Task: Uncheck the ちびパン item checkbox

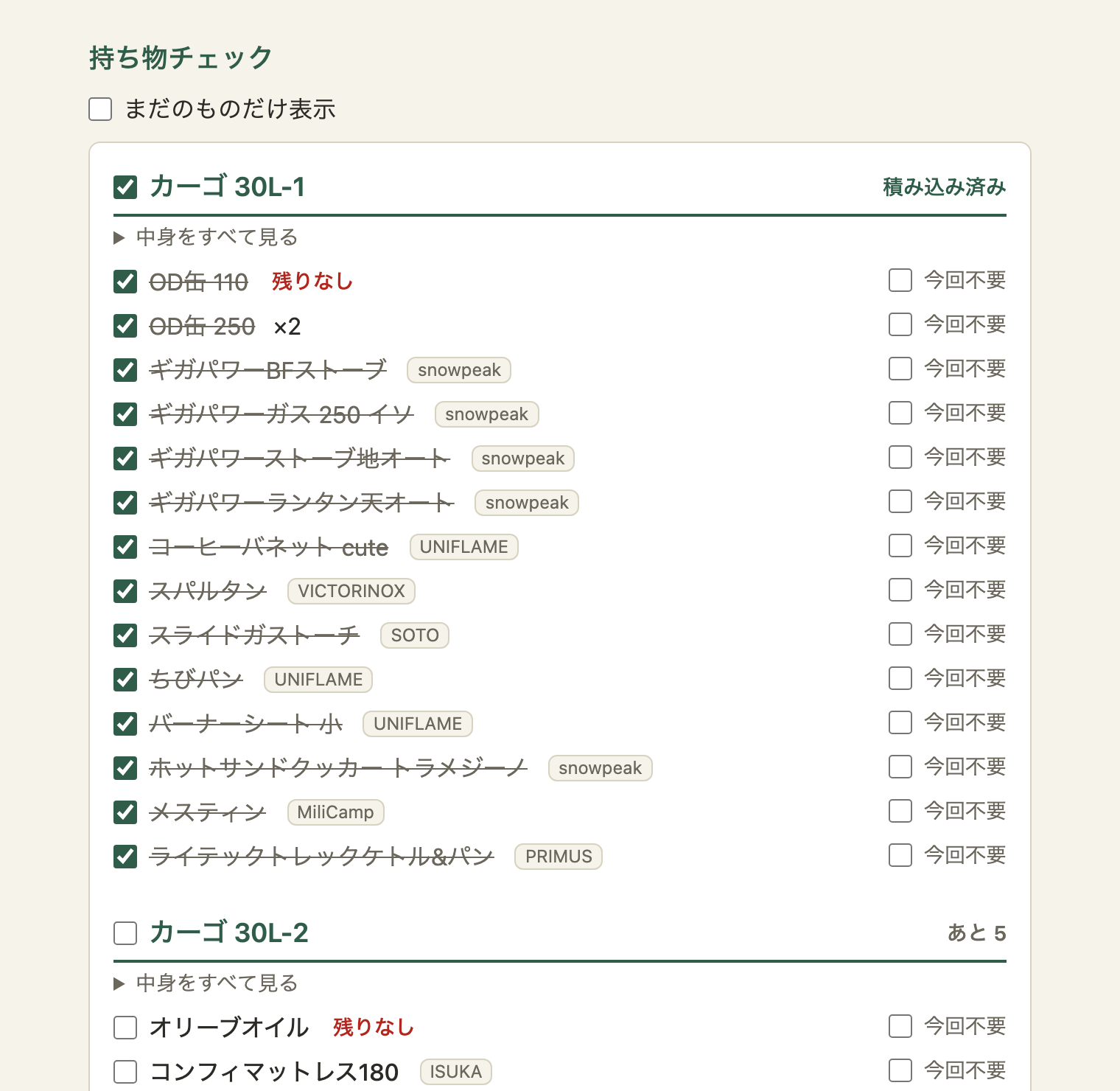Action: [125, 680]
